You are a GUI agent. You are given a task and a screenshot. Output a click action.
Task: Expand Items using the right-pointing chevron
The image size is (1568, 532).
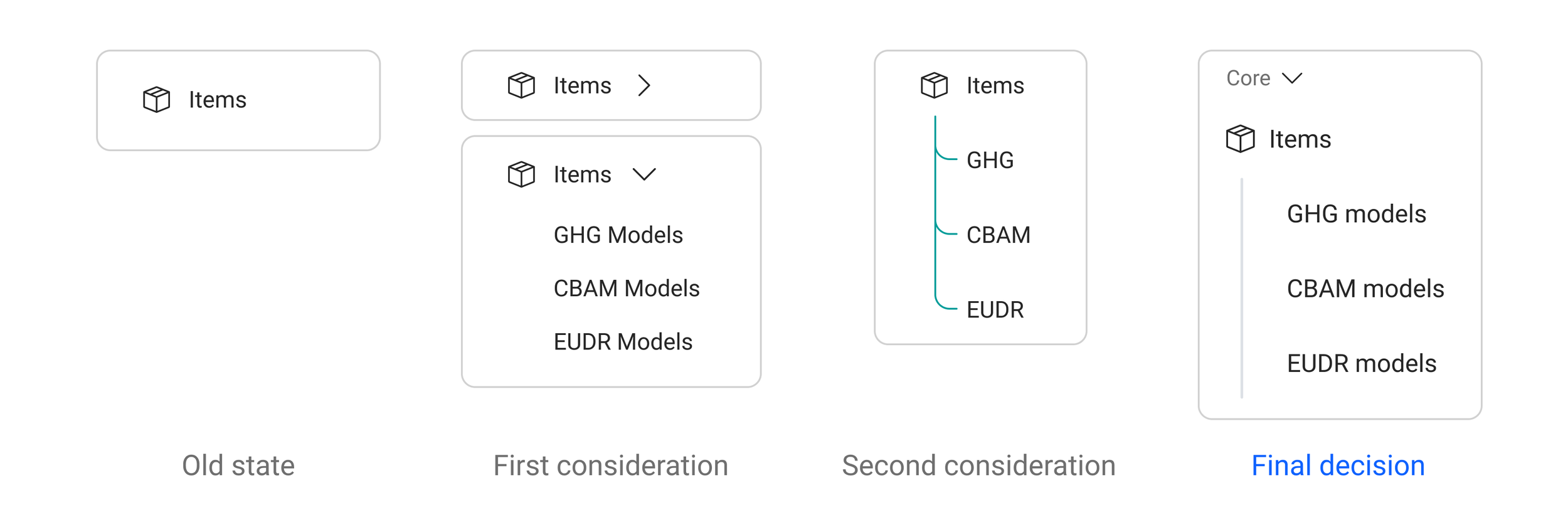click(x=644, y=85)
